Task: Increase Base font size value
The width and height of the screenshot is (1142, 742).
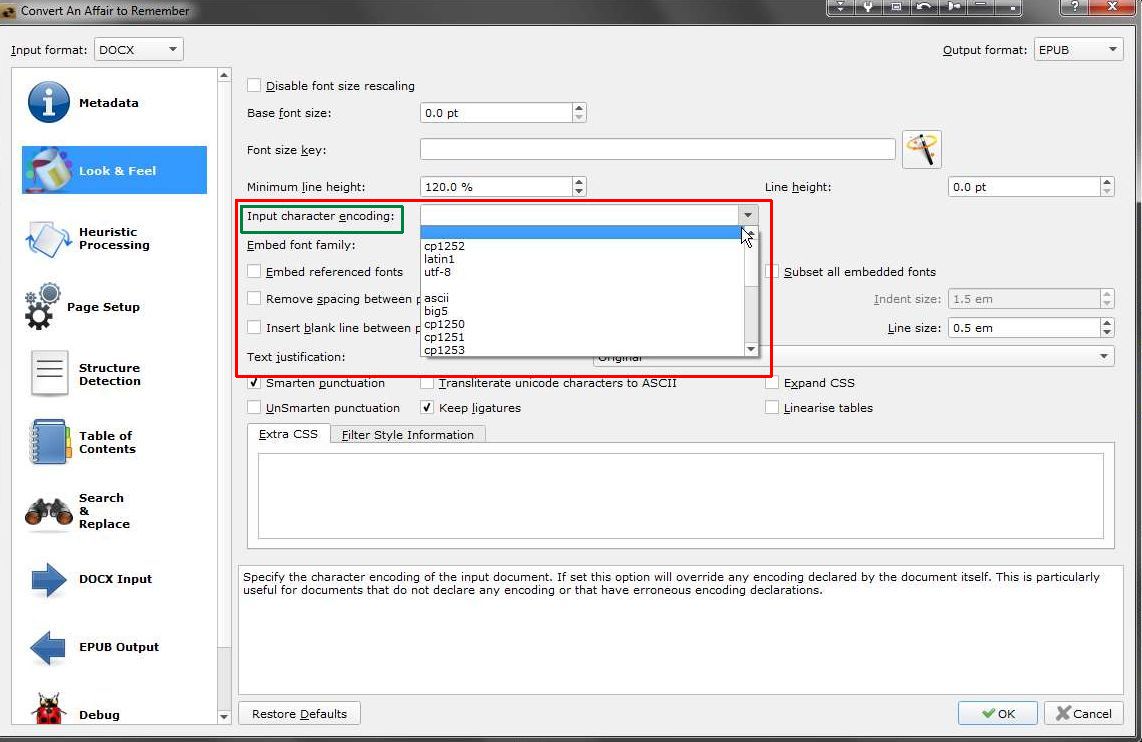Action: [579, 108]
